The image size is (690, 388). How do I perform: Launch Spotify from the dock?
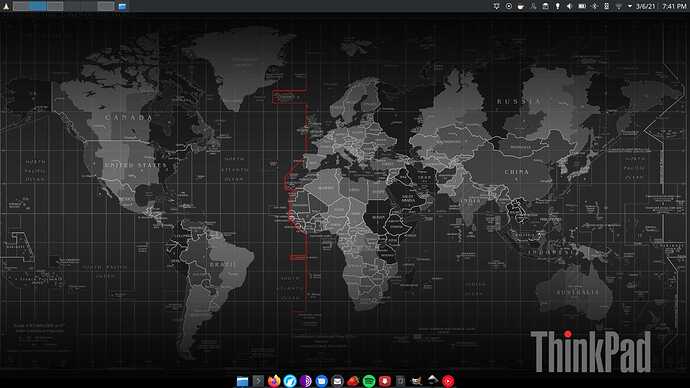click(x=369, y=381)
